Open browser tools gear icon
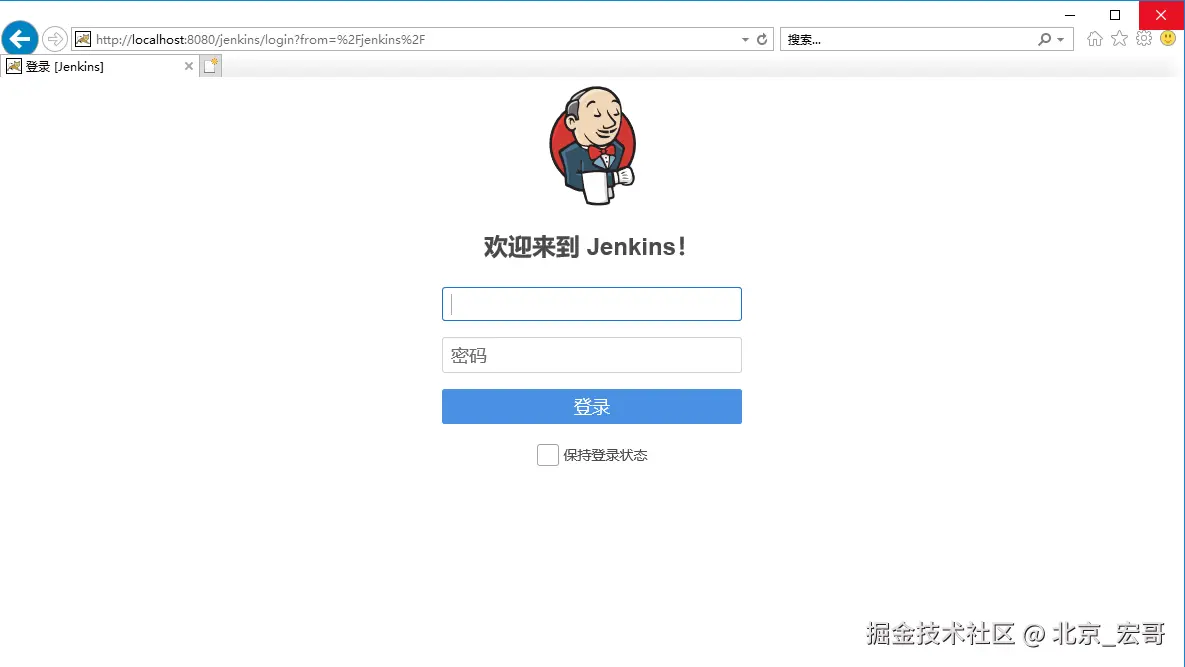This screenshot has height=667, width=1185. click(x=1144, y=39)
